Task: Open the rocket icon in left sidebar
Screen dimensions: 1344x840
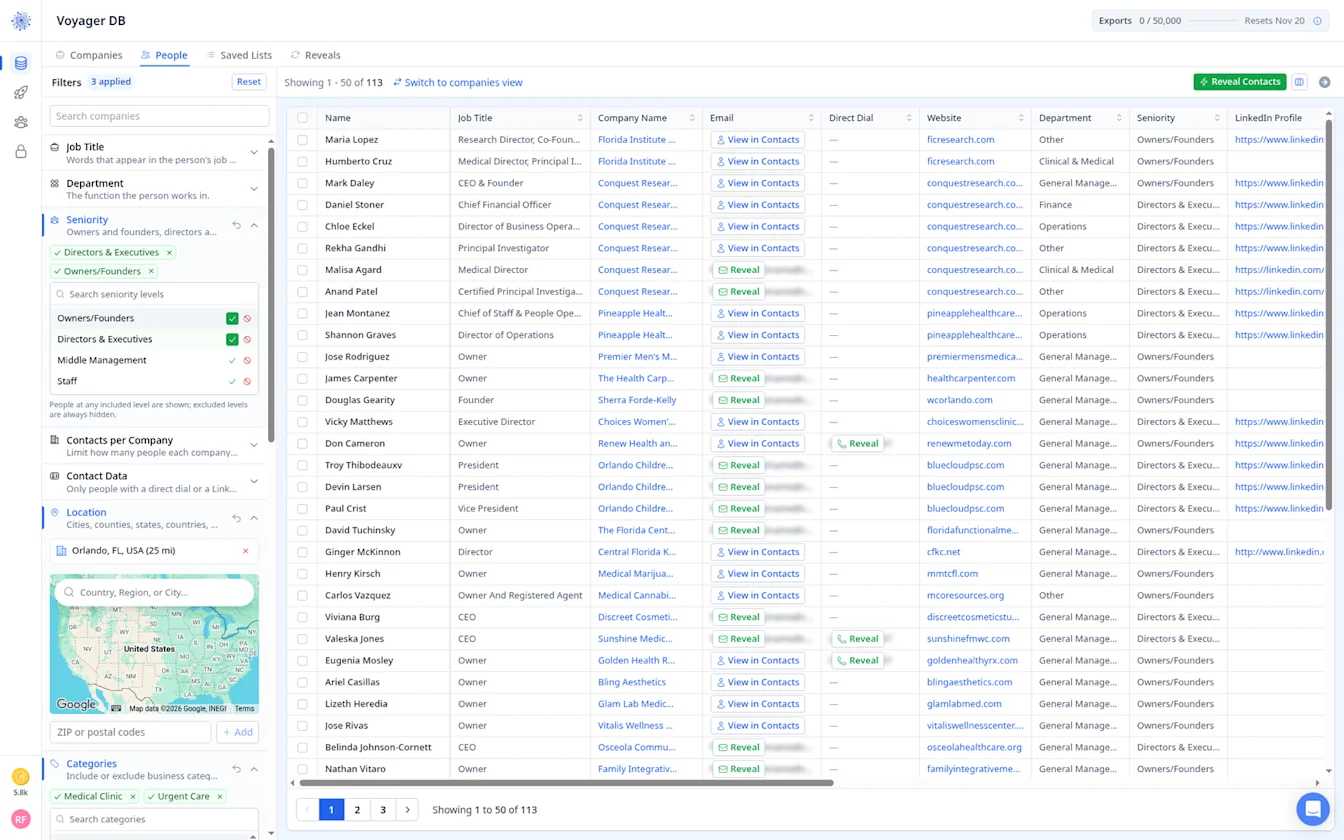Action: tap(20, 93)
